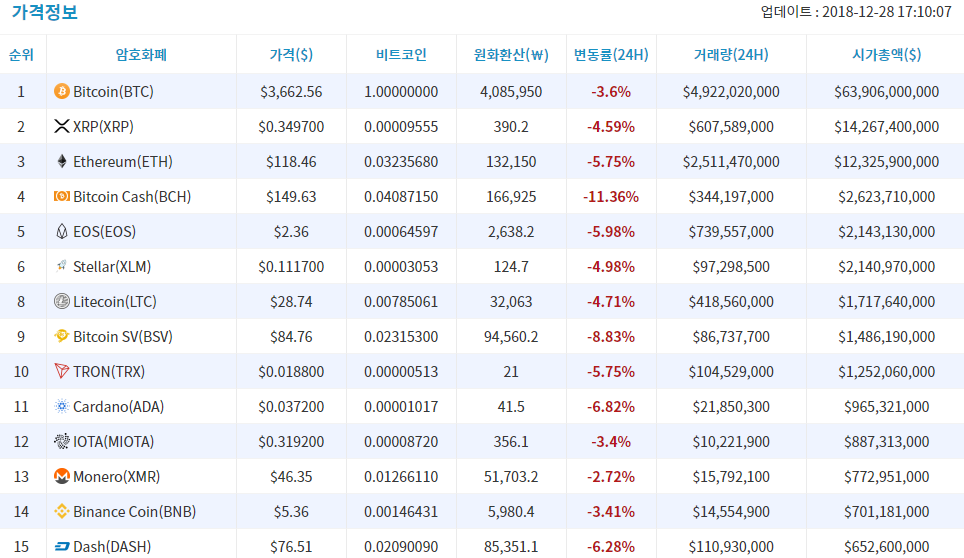Open the TRON(TRX) name link
Screen dimensions: 964x558
coord(109,372)
